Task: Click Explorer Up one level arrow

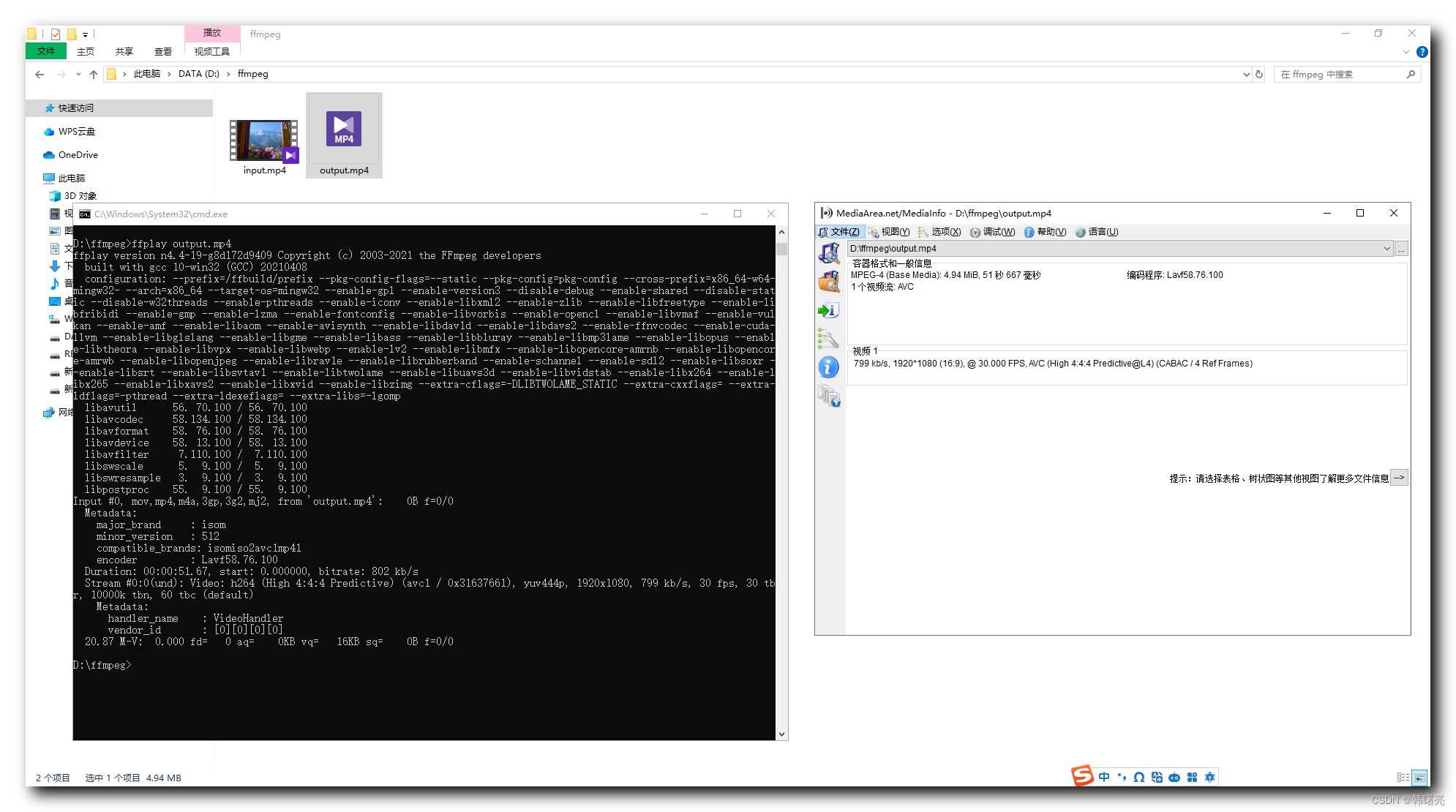Action: [94, 74]
